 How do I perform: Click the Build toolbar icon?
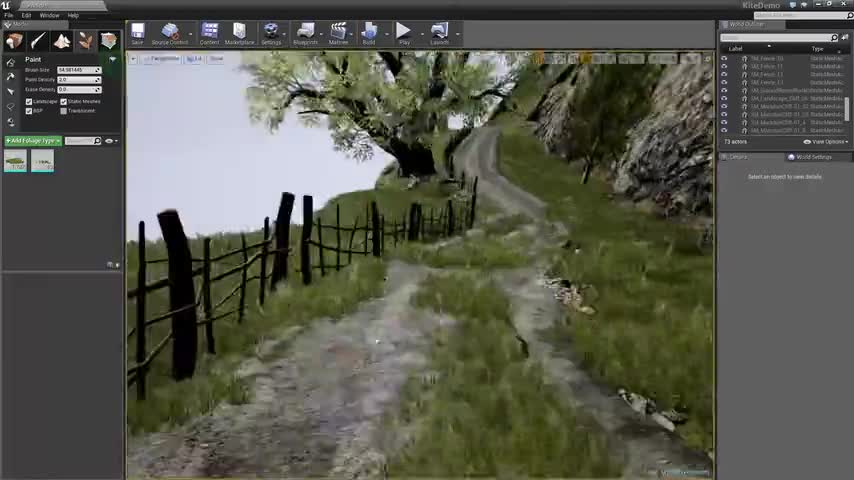369,33
